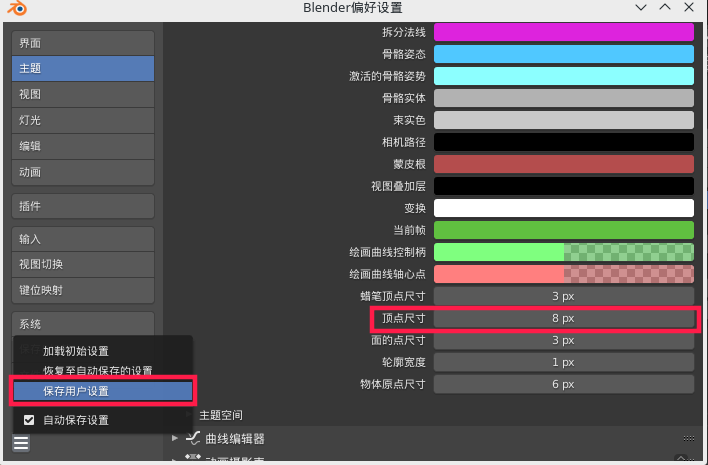The image size is (708, 465).
Task: Open the 绘画曲线轴心点 red alpha swatch
Action: pyautogui.click(x=564, y=274)
